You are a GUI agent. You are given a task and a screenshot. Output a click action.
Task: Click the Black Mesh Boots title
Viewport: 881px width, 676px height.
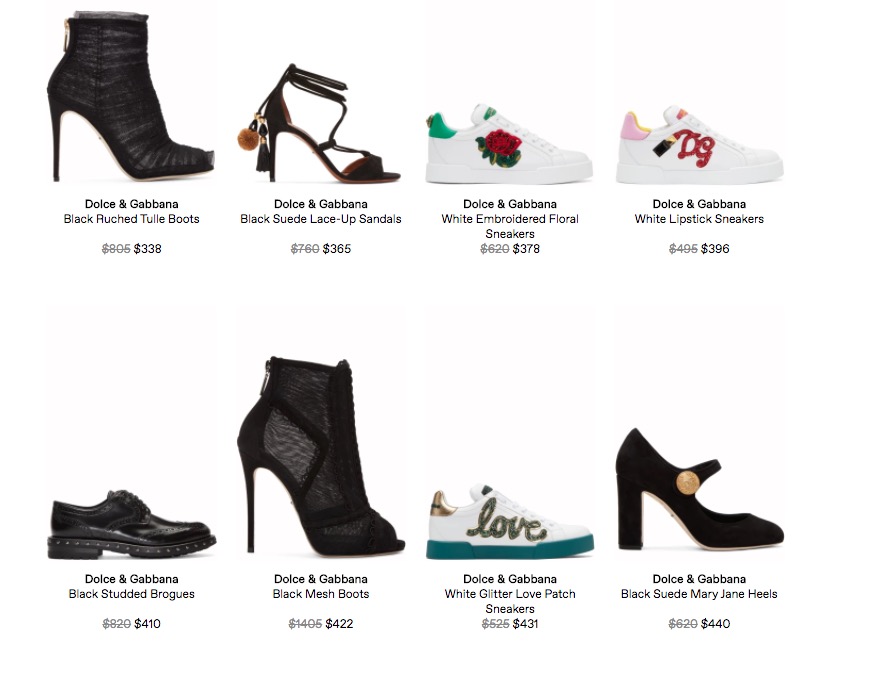321,594
